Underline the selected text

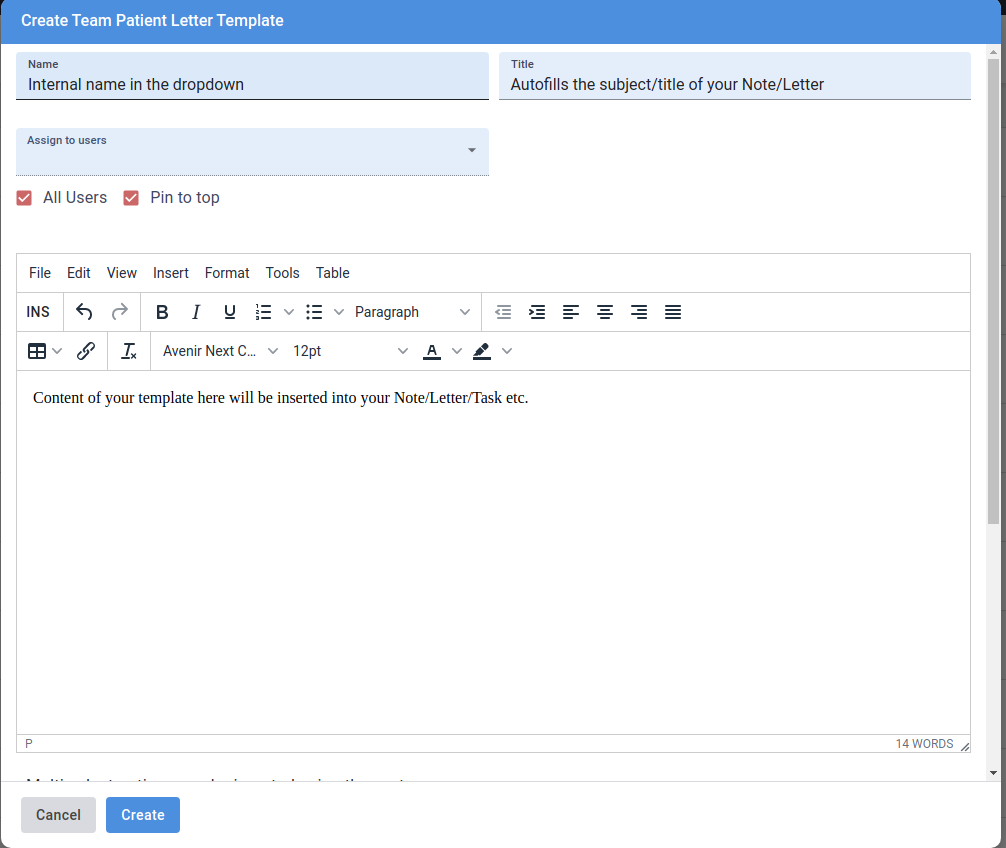pyautogui.click(x=230, y=312)
